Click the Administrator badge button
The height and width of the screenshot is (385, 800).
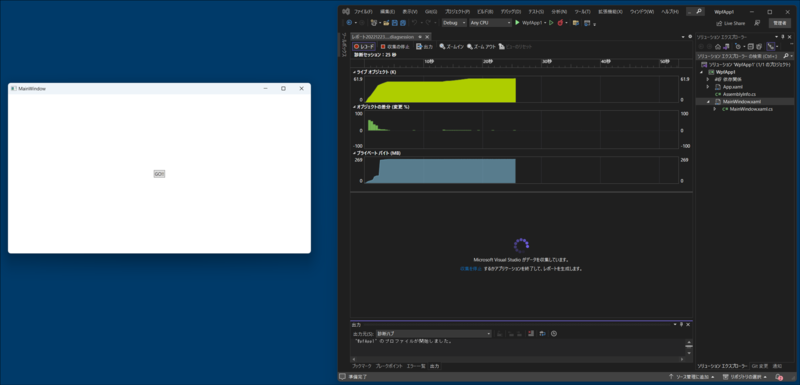[x=779, y=23]
